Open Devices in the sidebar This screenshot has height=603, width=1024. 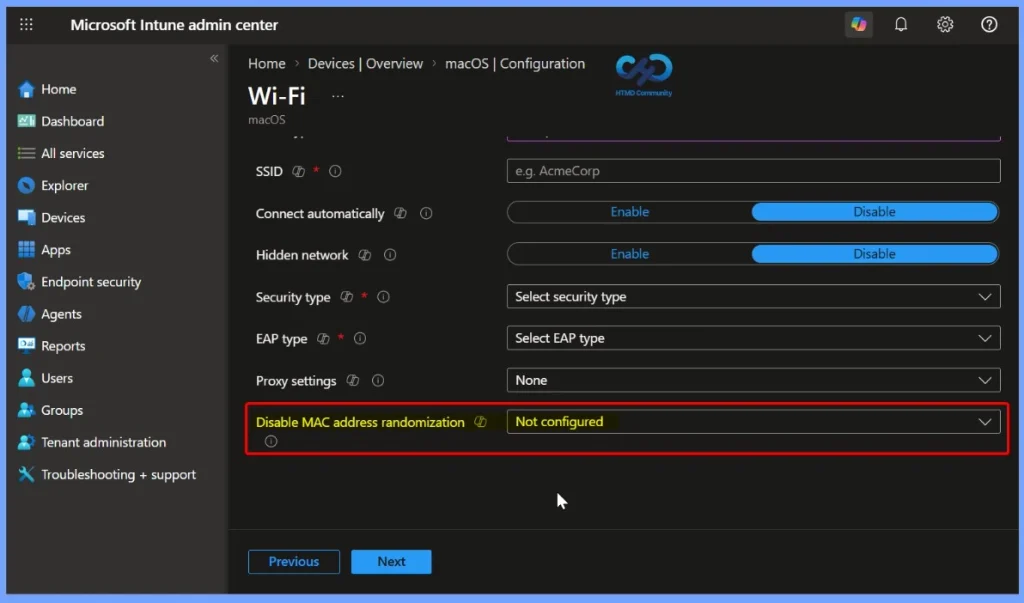click(x=63, y=218)
